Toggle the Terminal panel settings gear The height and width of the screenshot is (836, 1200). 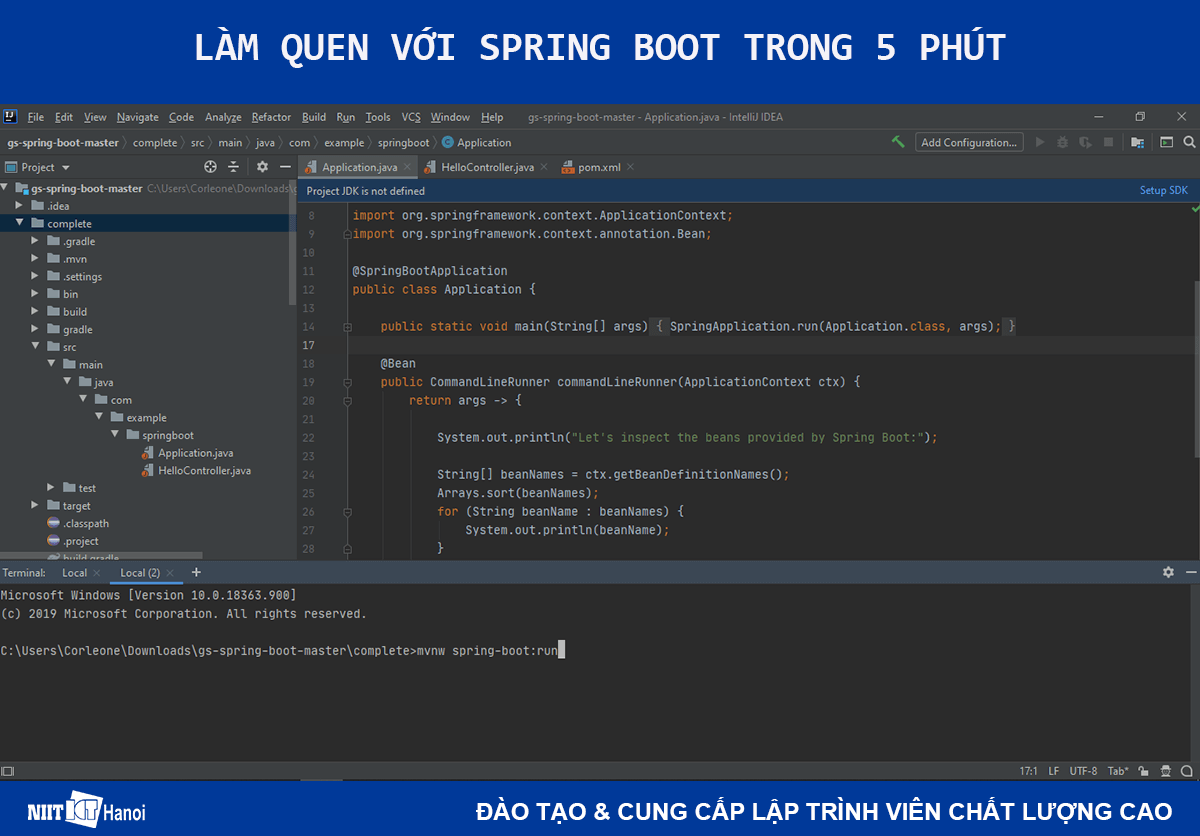coord(1168,571)
